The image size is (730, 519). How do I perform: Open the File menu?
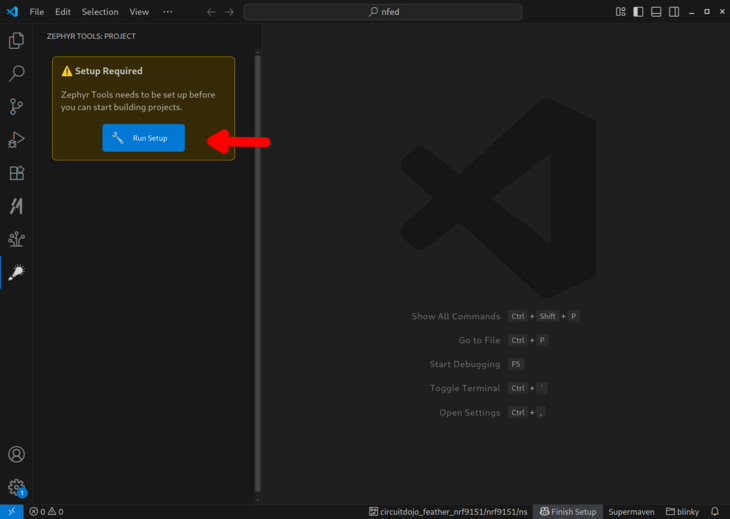[x=36, y=12]
